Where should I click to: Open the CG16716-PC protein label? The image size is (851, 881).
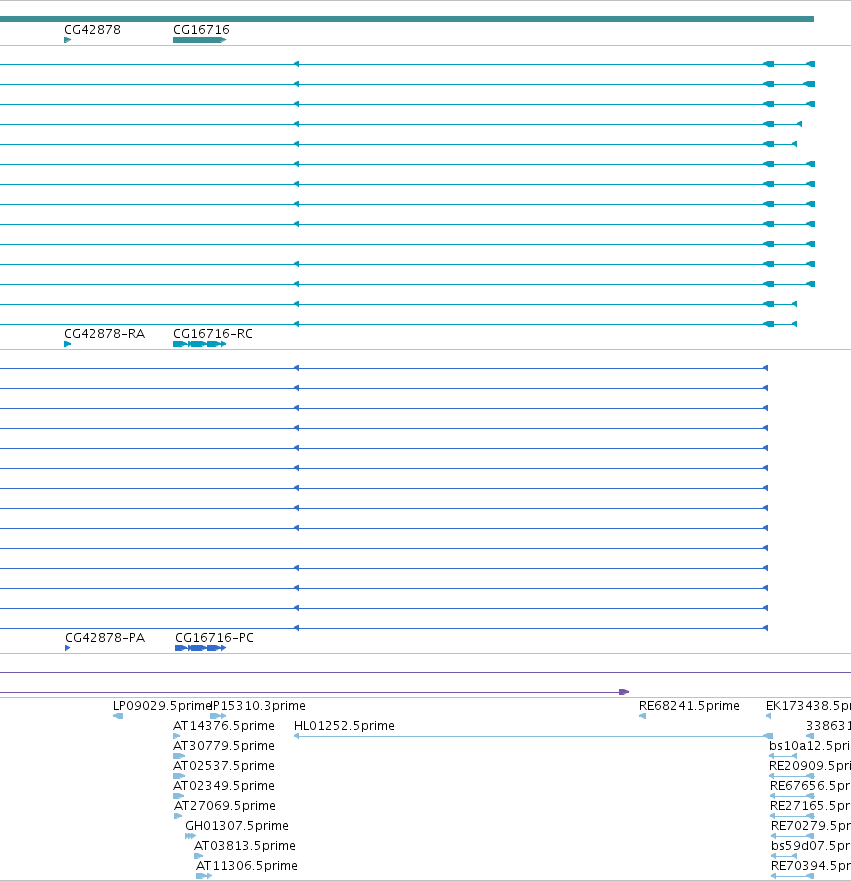pyautogui.click(x=215, y=638)
